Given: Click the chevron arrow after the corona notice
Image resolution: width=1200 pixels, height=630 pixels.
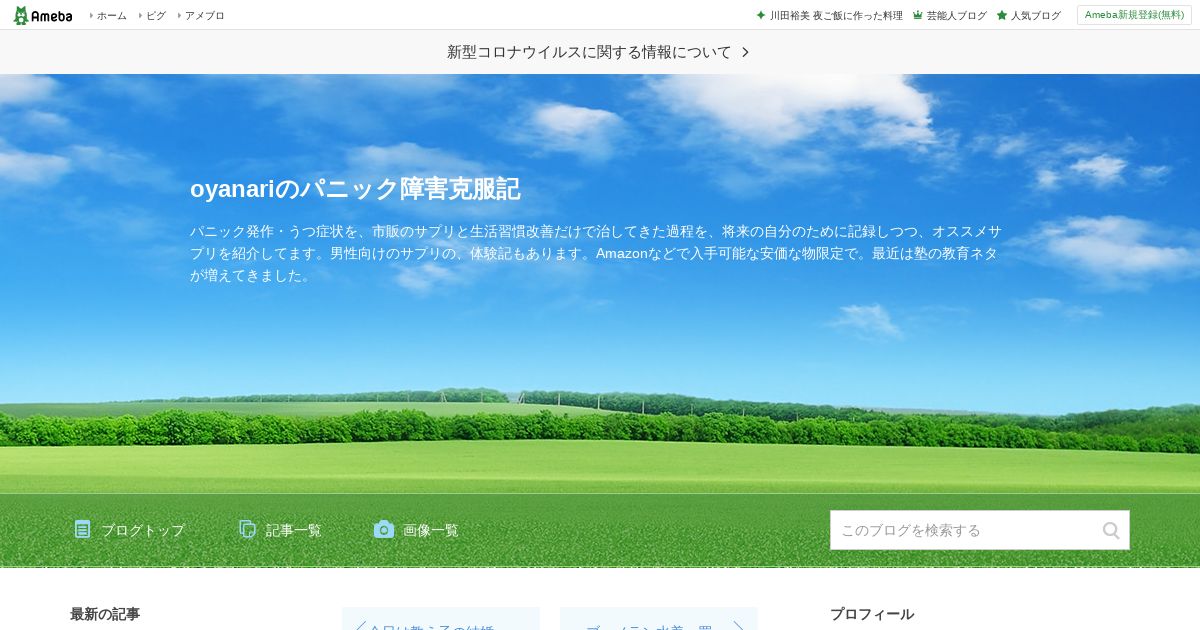Looking at the screenshot, I should pyautogui.click(x=745, y=52).
